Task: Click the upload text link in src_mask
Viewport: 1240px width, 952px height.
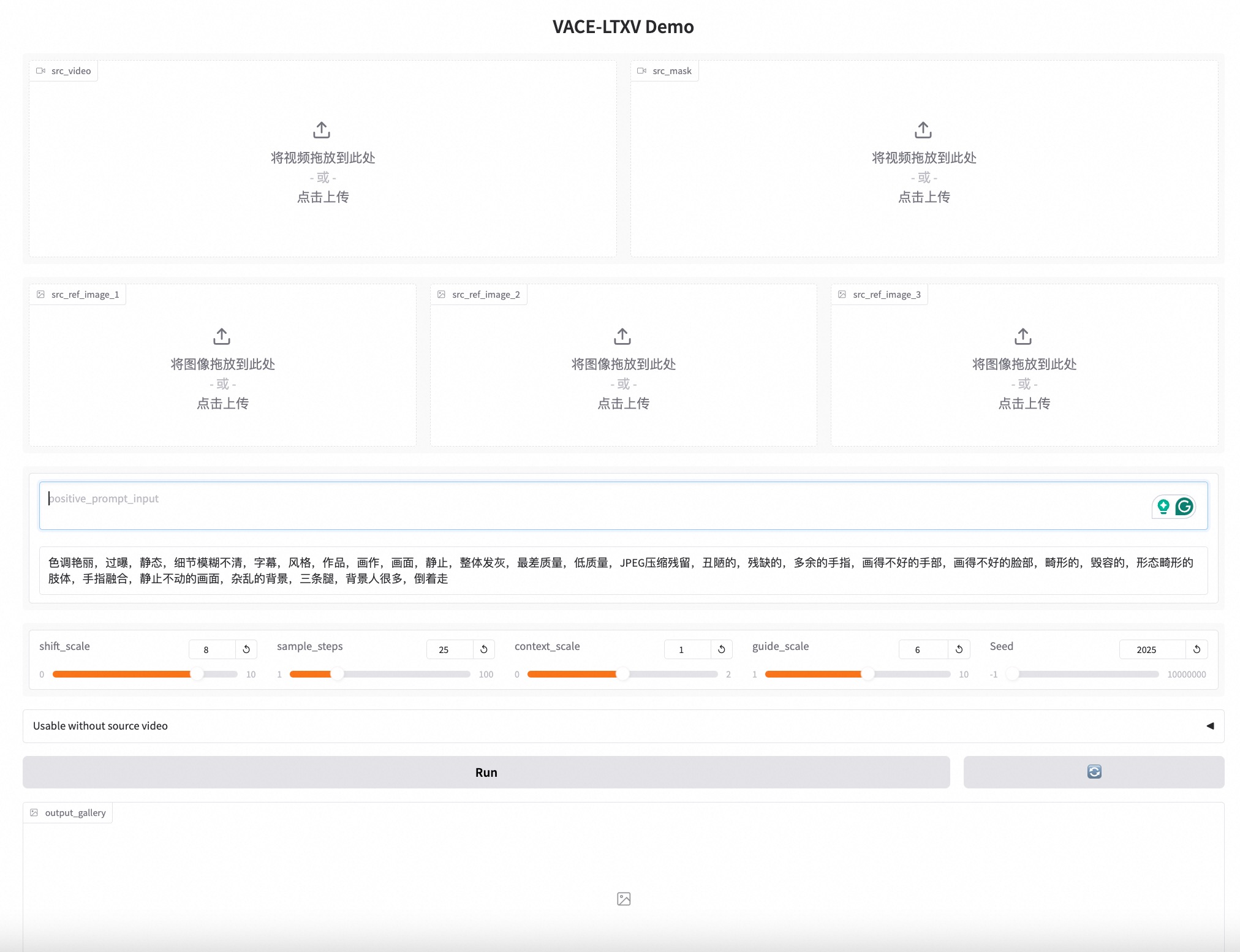Action: 923,197
